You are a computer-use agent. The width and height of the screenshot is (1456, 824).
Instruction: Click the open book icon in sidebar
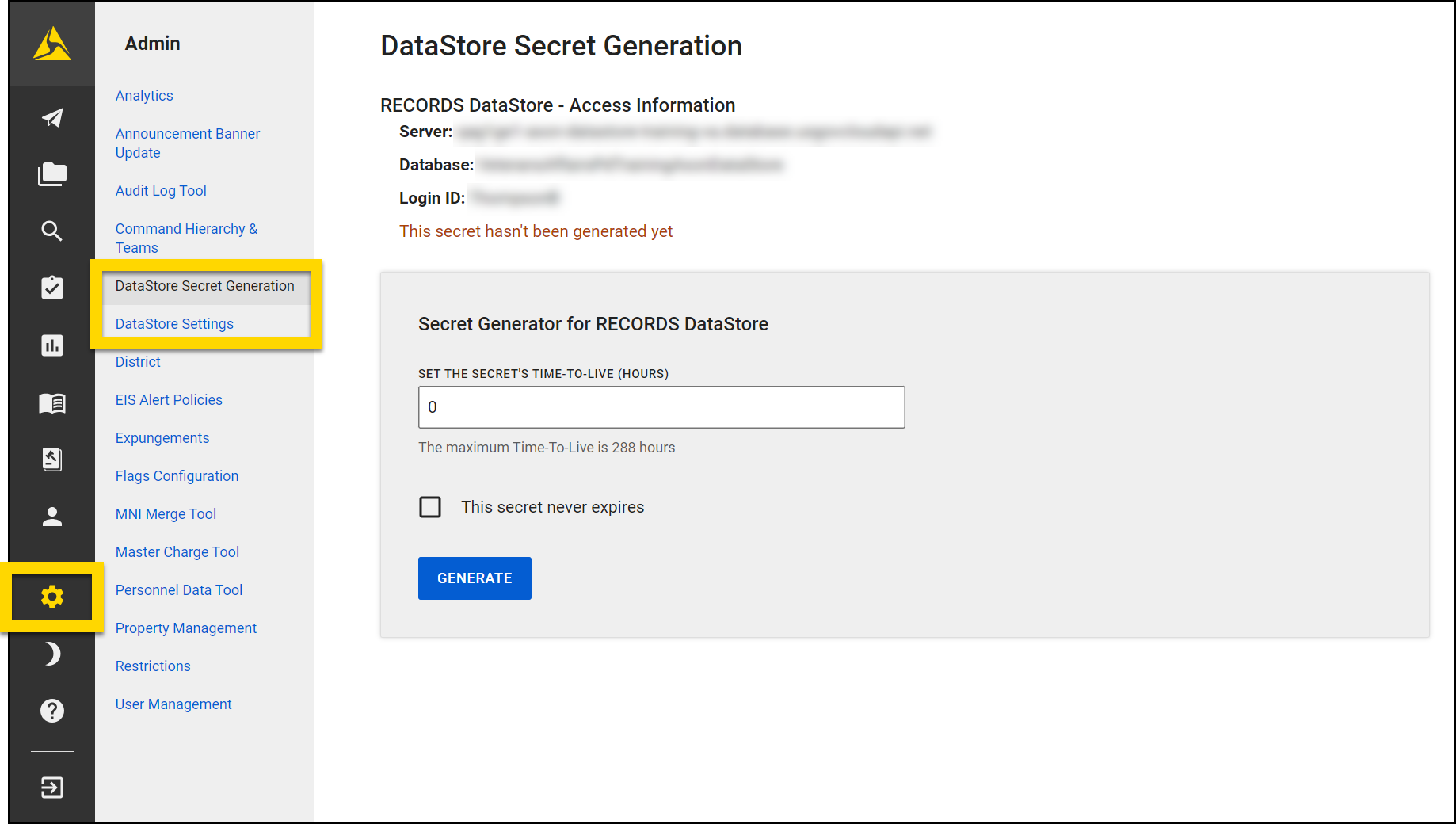coord(52,403)
